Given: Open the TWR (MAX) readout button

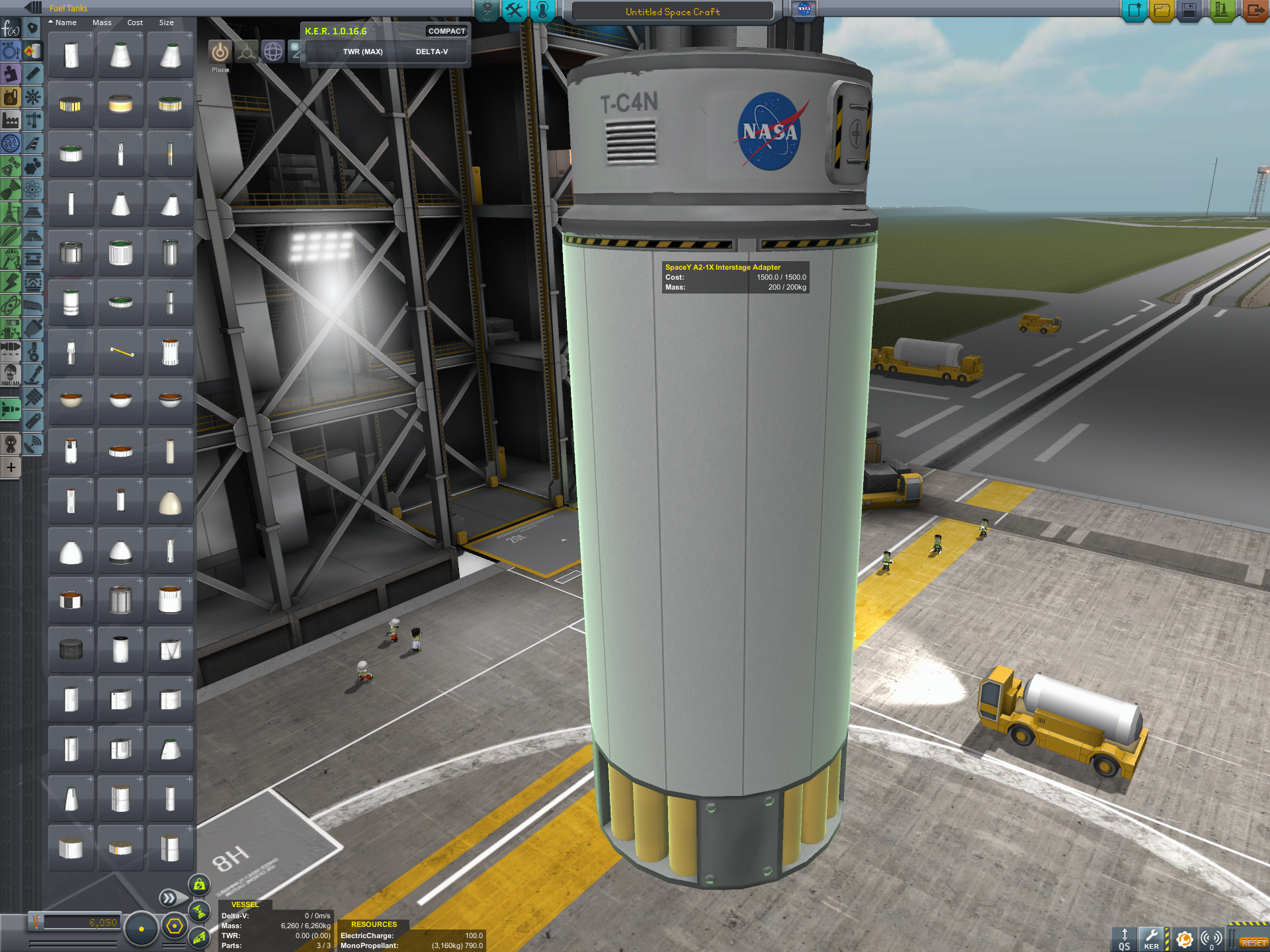Looking at the screenshot, I should (x=362, y=52).
